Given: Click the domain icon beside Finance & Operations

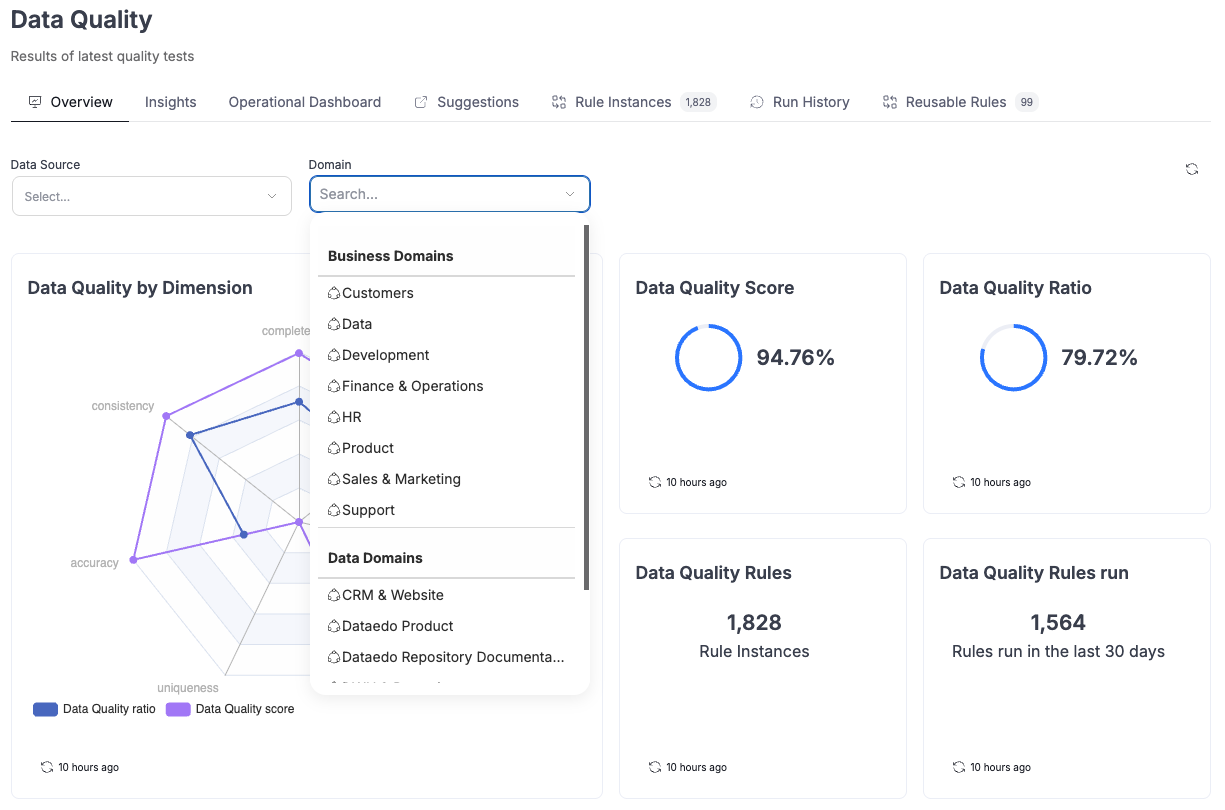Looking at the screenshot, I should [334, 386].
